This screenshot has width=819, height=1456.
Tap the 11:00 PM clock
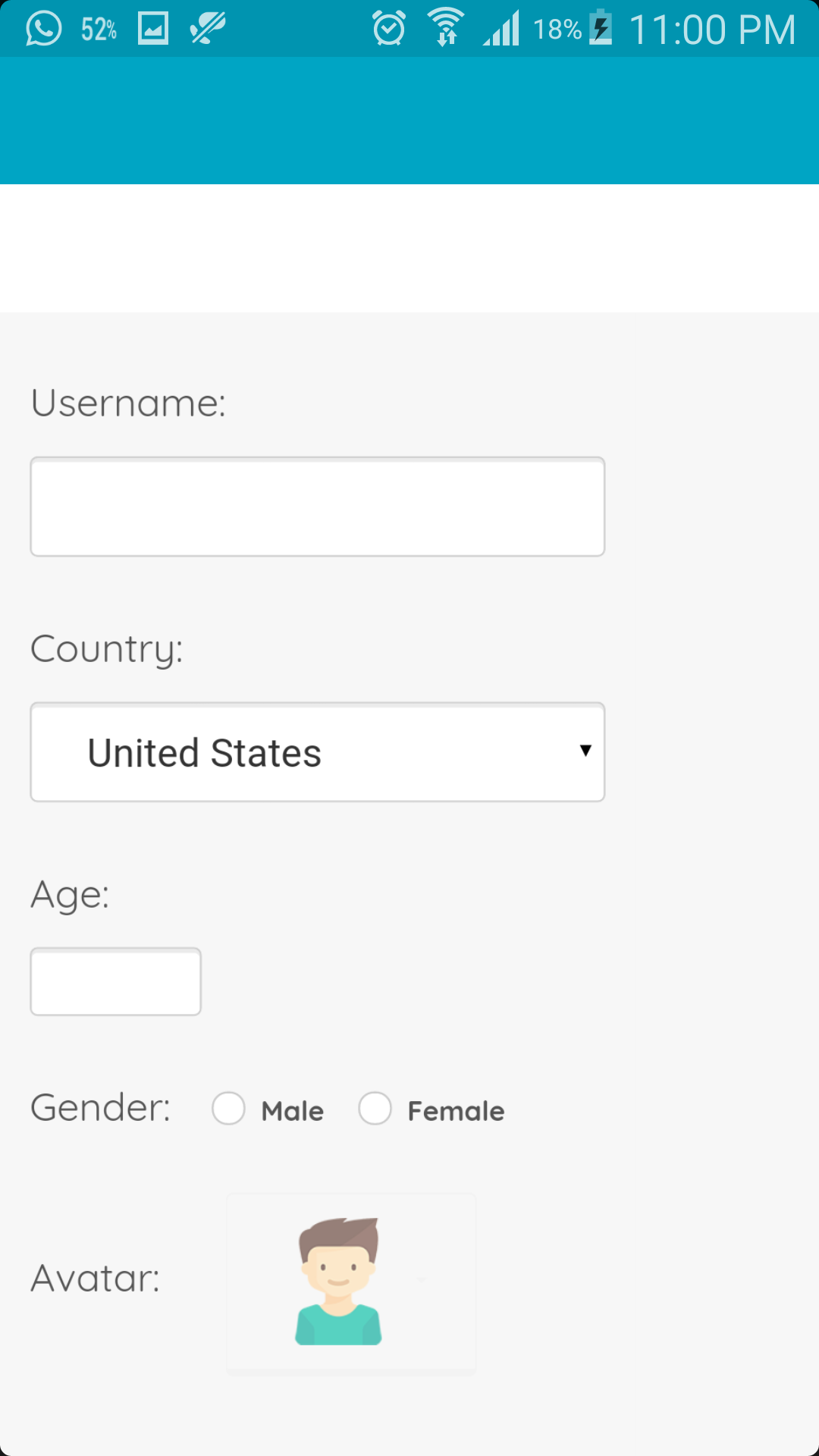tap(712, 30)
